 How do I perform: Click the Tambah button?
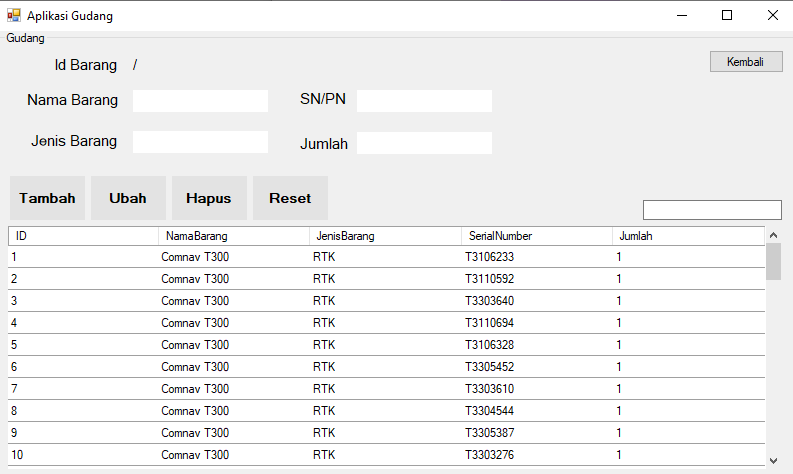click(48, 198)
